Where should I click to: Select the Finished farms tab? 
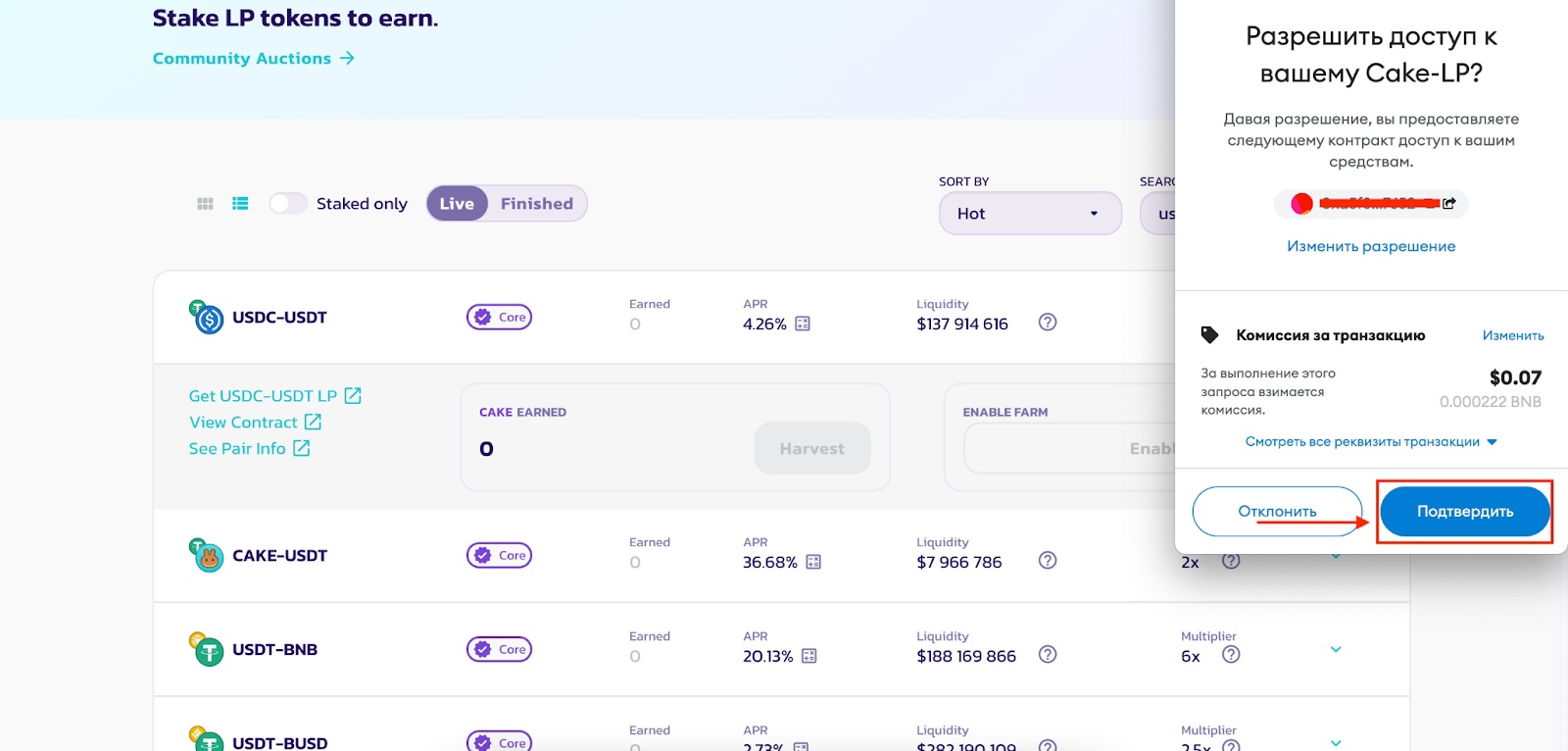537,203
